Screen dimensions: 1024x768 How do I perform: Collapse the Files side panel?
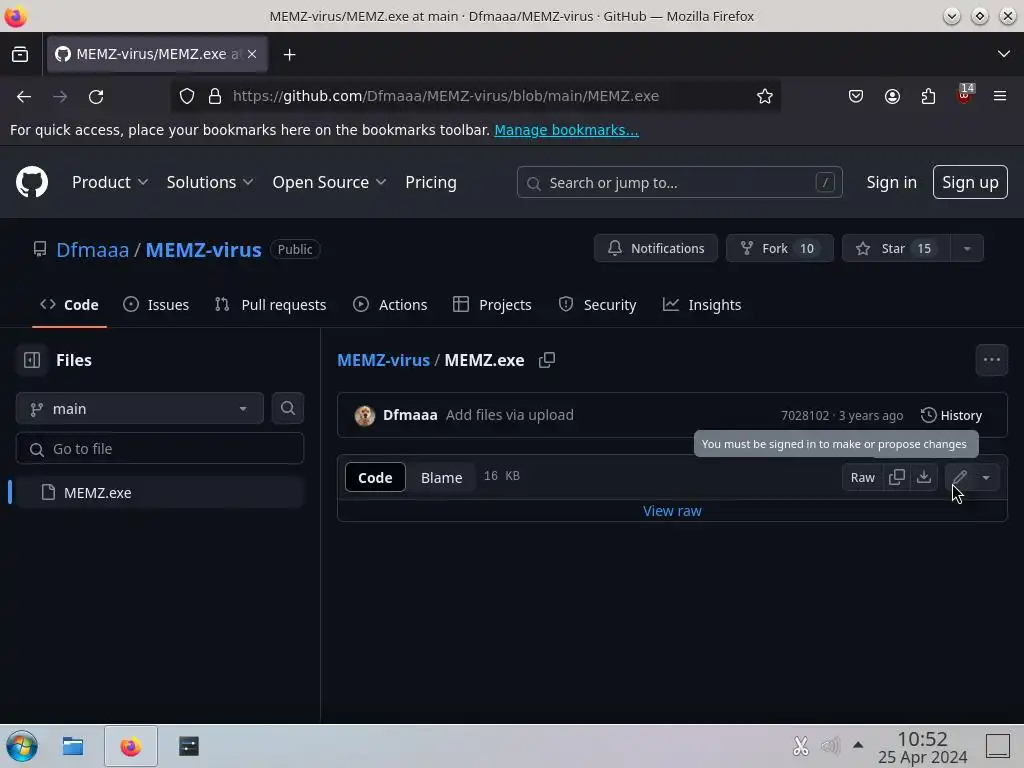(x=32, y=360)
